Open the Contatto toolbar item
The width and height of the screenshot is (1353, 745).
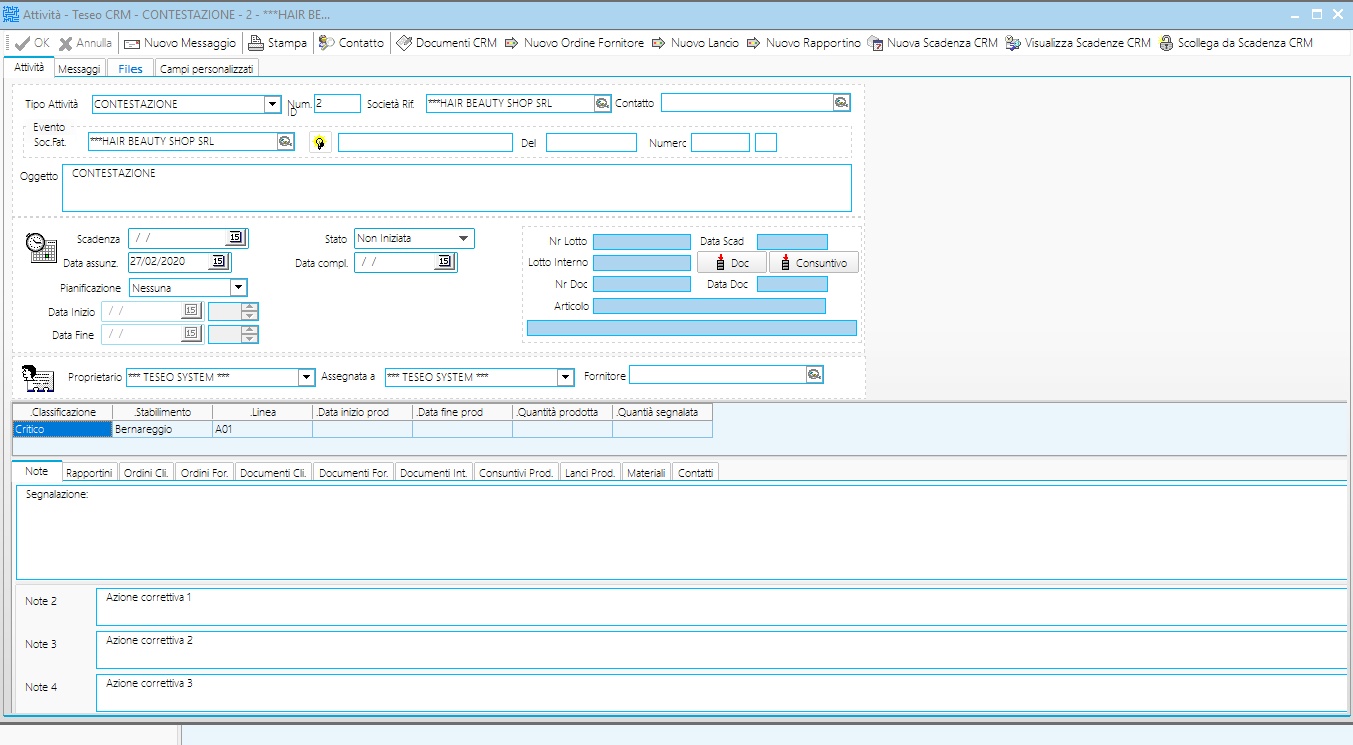[351, 43]
